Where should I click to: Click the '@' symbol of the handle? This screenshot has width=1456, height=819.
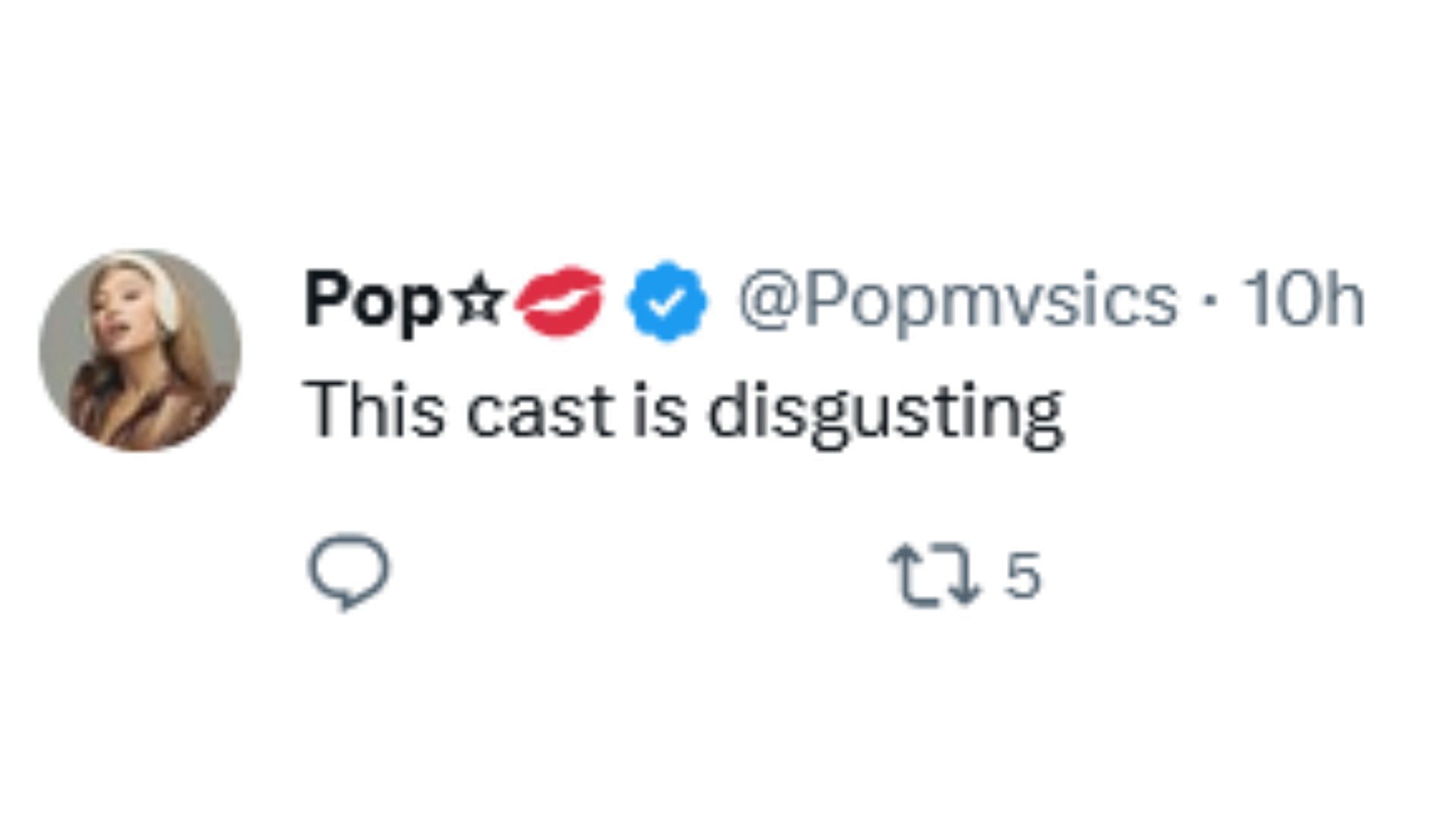[766, 300]
